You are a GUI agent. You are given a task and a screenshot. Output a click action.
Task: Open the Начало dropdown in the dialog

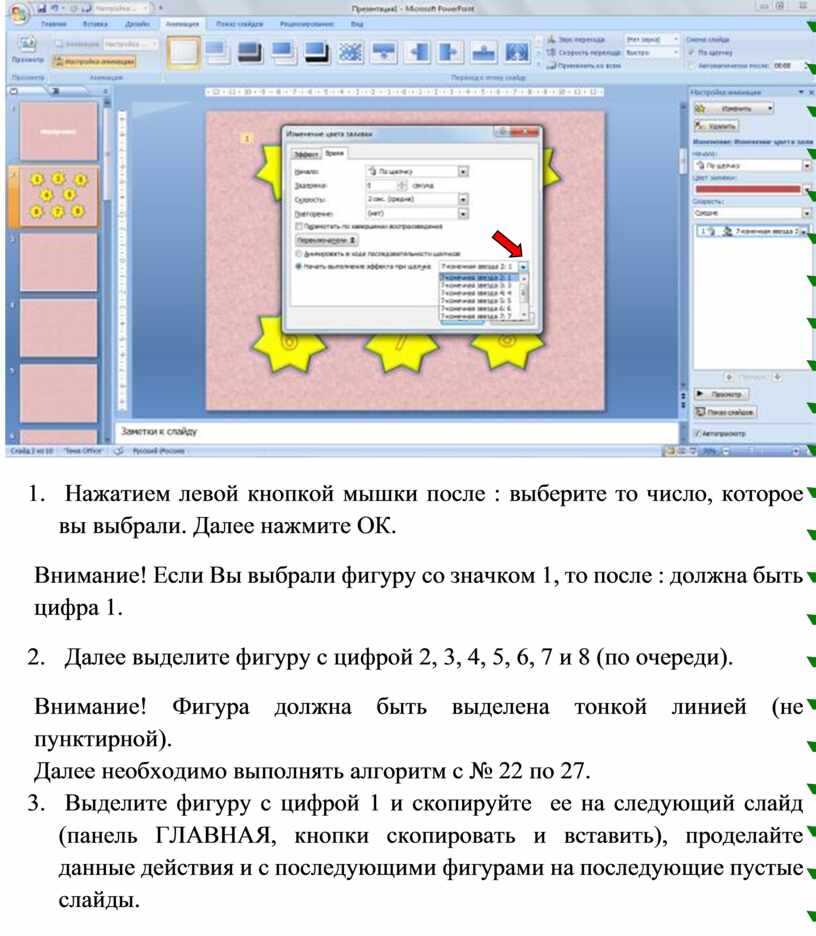[463, 171]
